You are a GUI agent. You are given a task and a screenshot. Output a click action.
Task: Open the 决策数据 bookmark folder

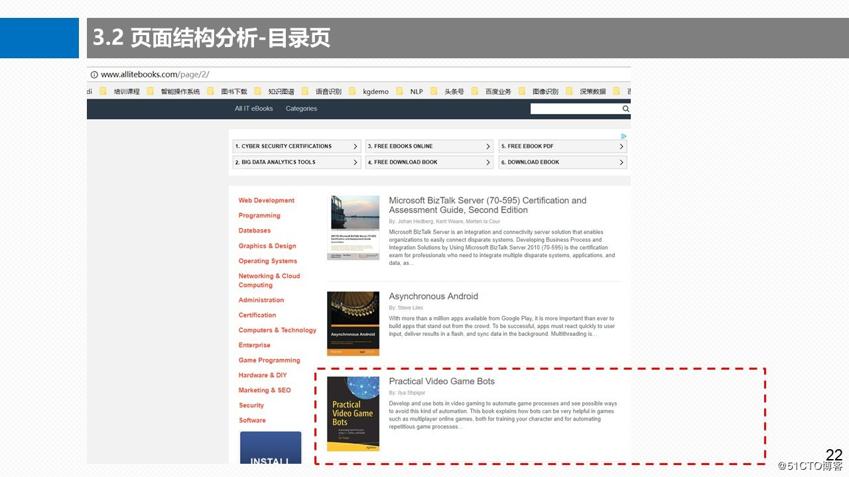coord(586,92)
